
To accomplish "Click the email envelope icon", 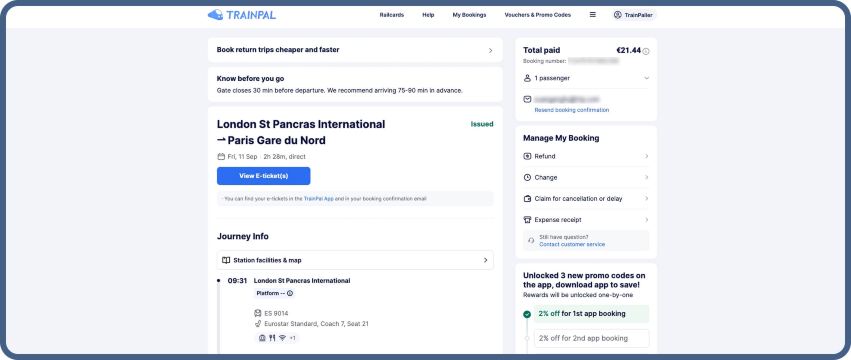I will (527, 99).
